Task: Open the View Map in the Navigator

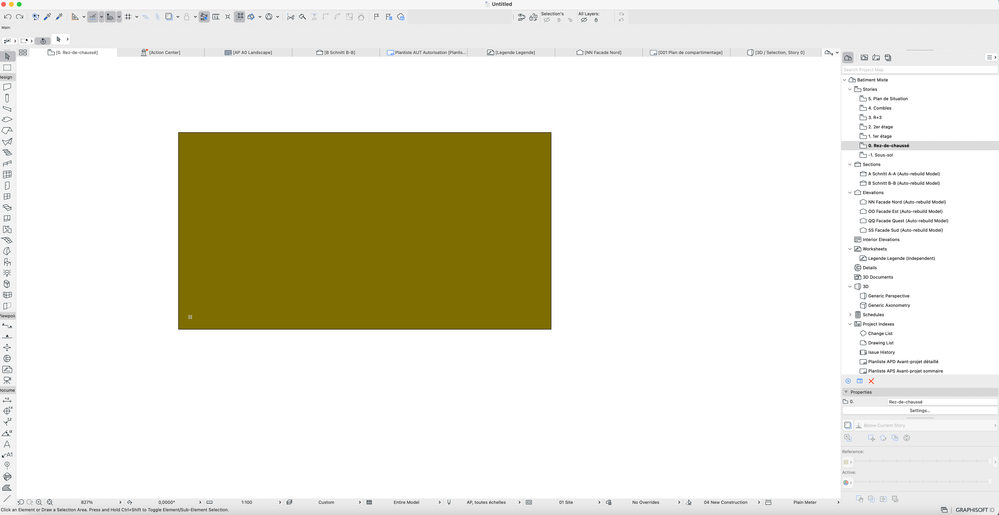Action: (x=865, y=57)
